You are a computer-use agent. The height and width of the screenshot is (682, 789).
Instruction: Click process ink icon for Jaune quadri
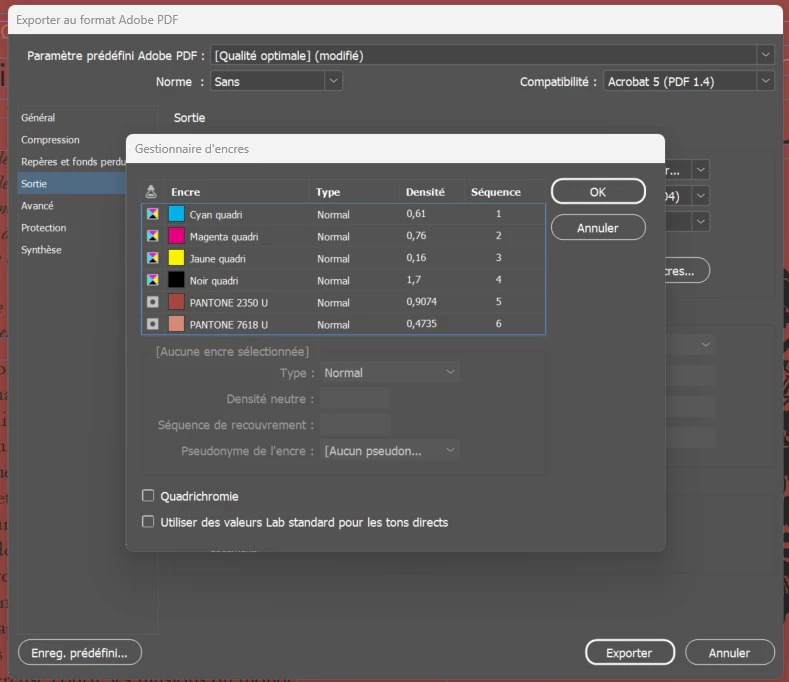point(152,258)
